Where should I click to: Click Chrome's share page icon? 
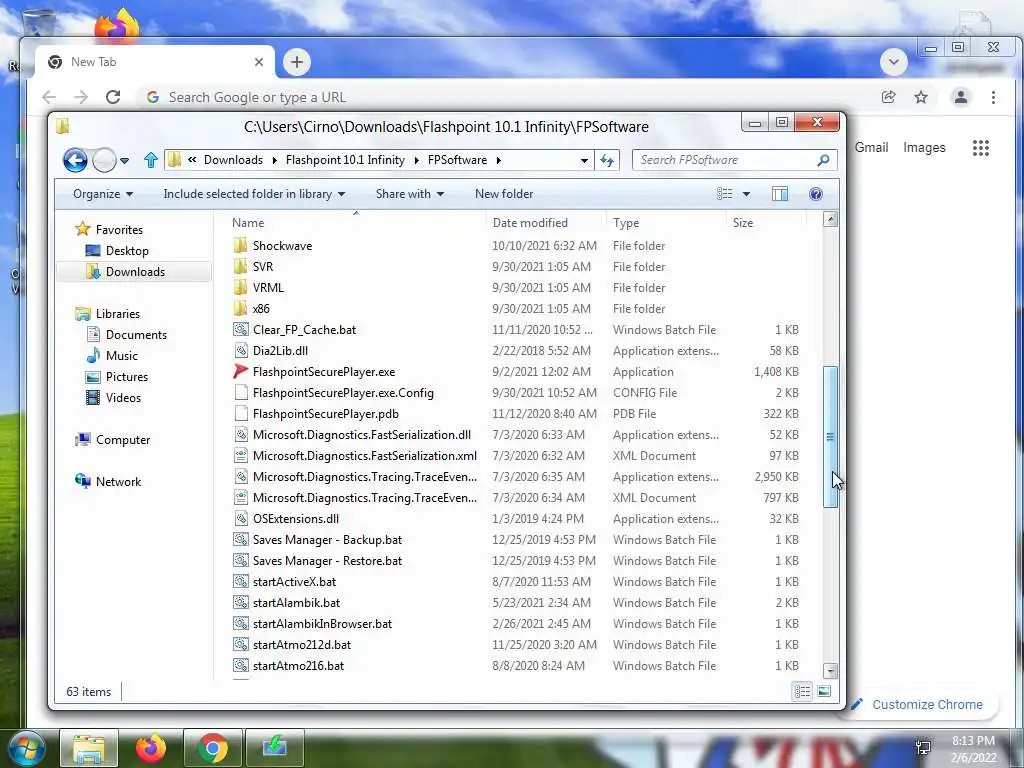pos(888,97)
